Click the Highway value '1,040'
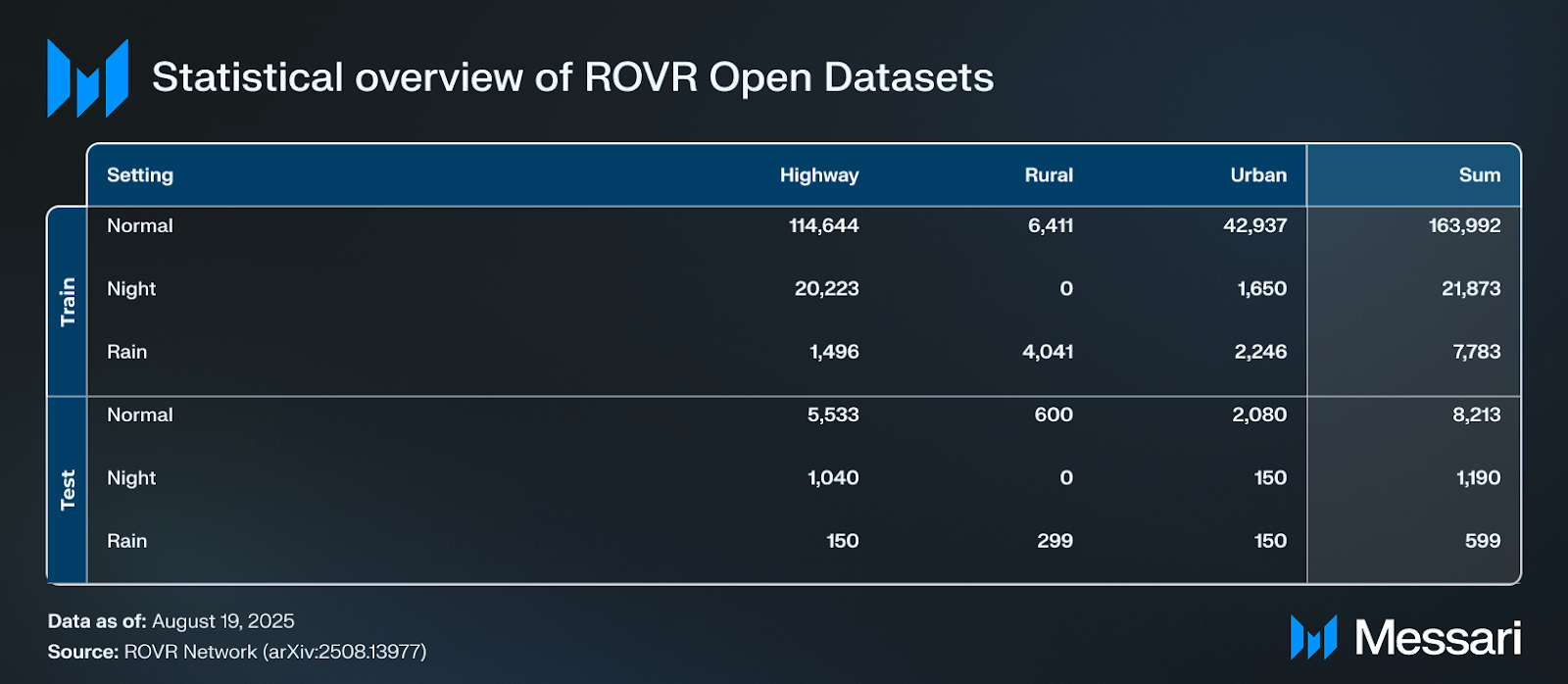 point(833,478)
